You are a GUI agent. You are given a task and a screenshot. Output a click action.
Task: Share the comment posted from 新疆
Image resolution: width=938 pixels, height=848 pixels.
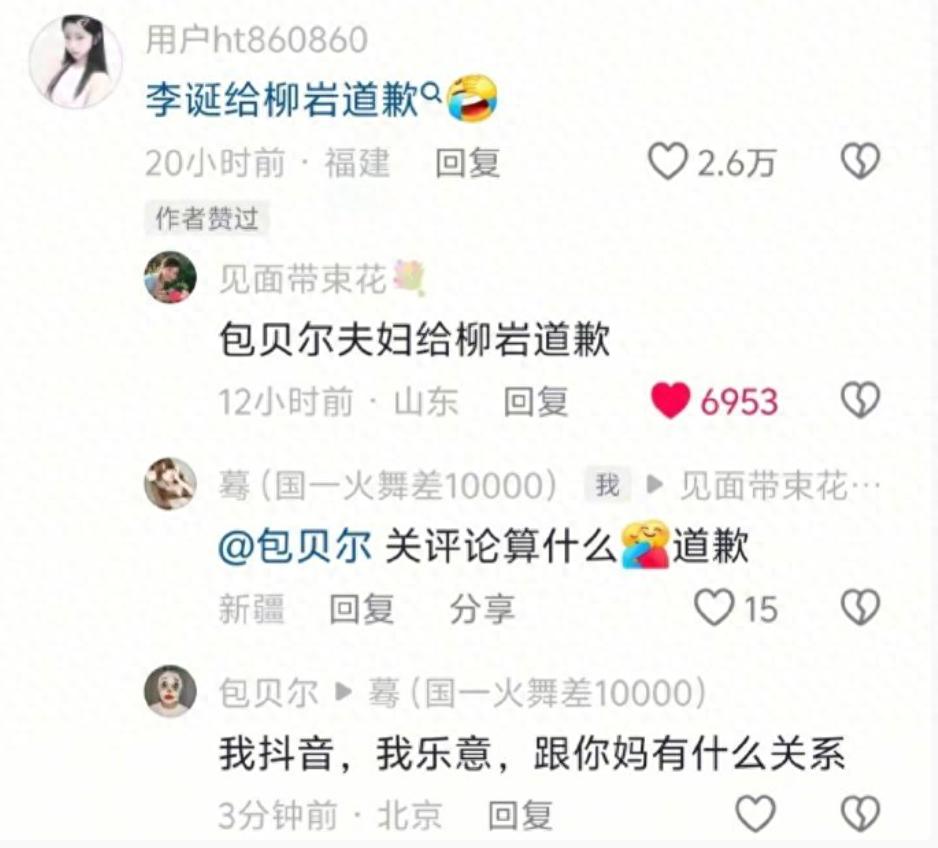click(482, 609)
